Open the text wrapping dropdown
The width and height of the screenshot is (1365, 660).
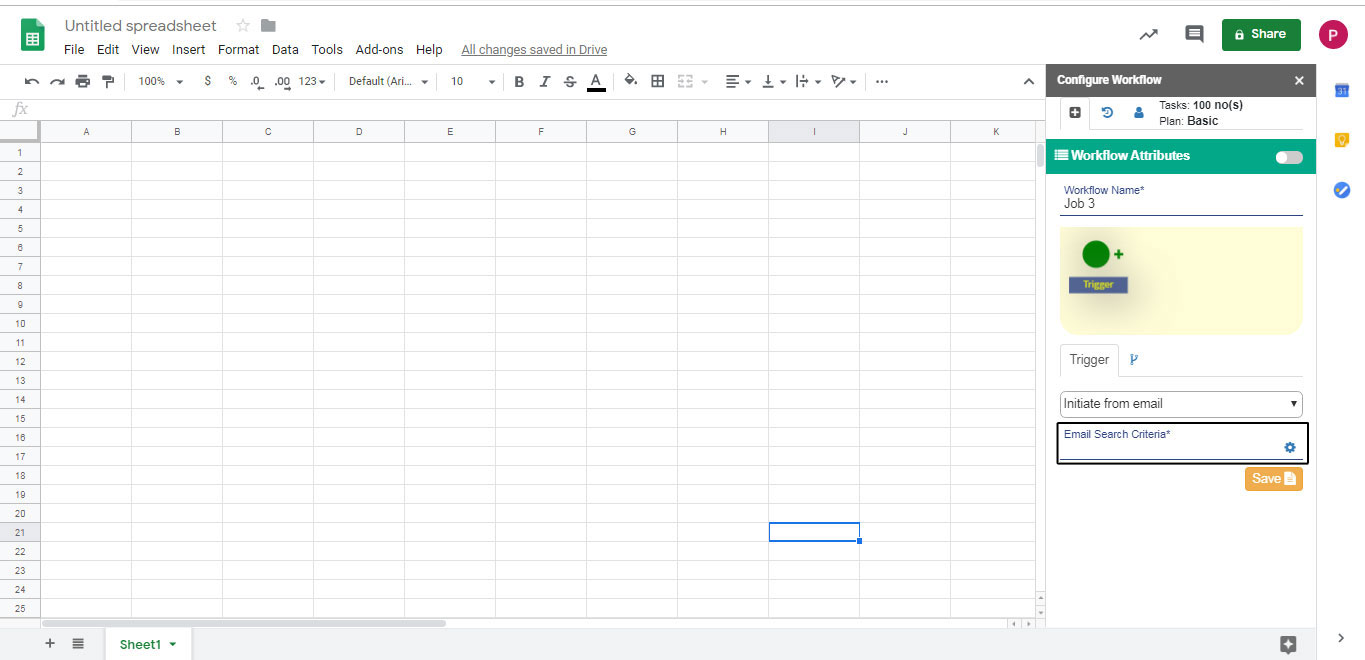click(x=808, y=81)
